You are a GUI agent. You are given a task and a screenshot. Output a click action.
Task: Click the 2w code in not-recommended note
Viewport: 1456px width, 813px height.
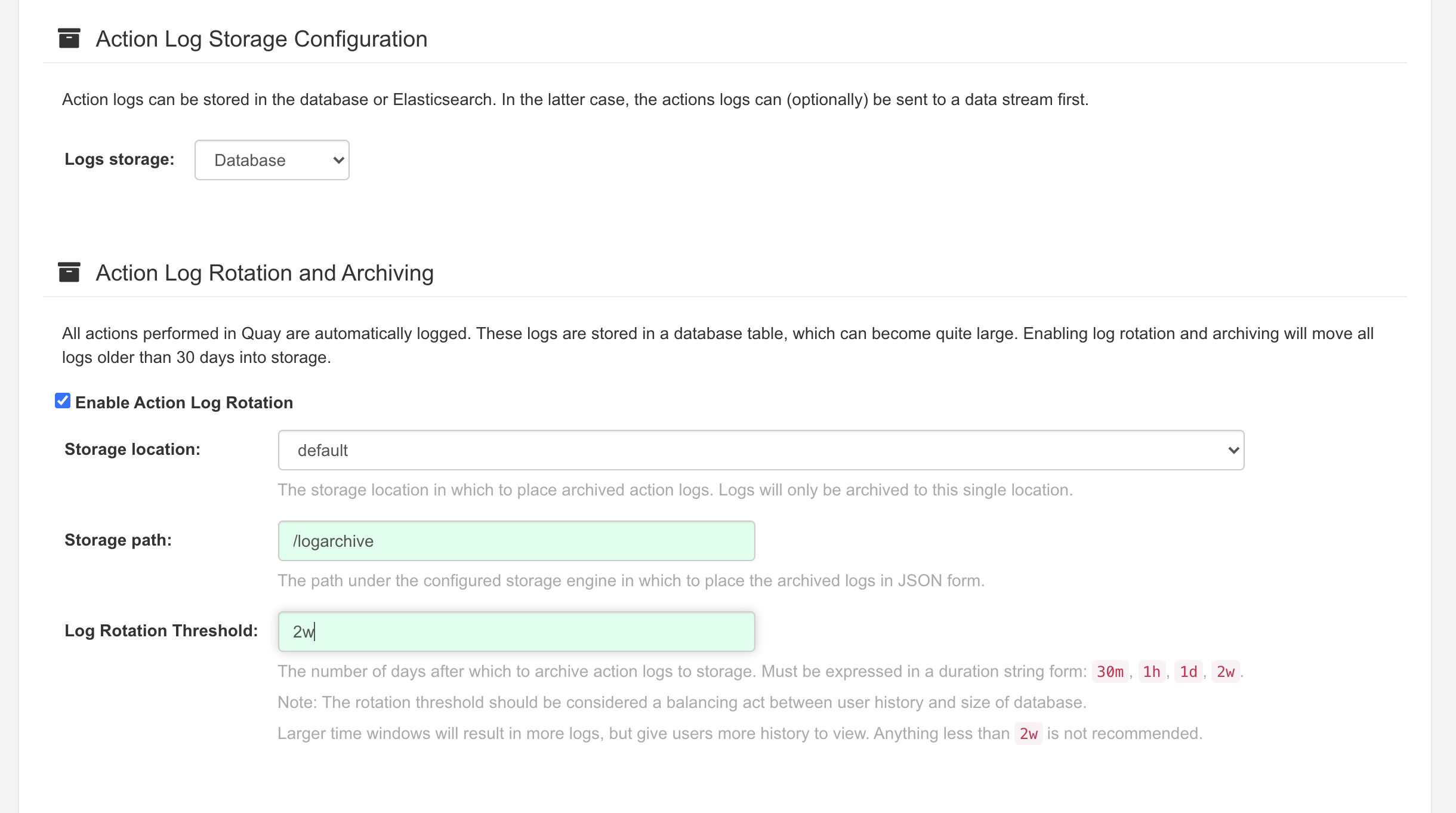point(1028,734)
